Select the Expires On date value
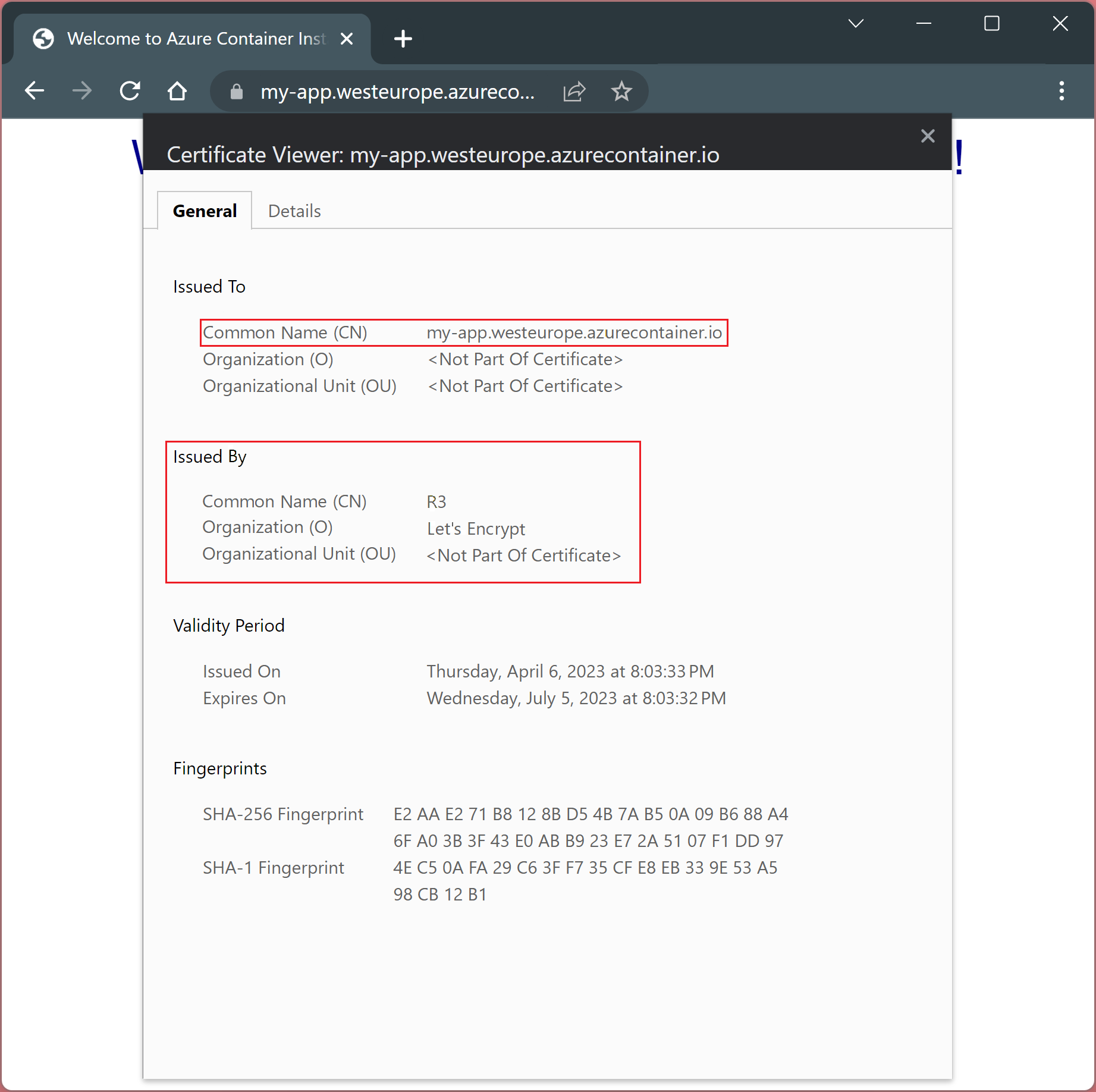 (576, 698)
